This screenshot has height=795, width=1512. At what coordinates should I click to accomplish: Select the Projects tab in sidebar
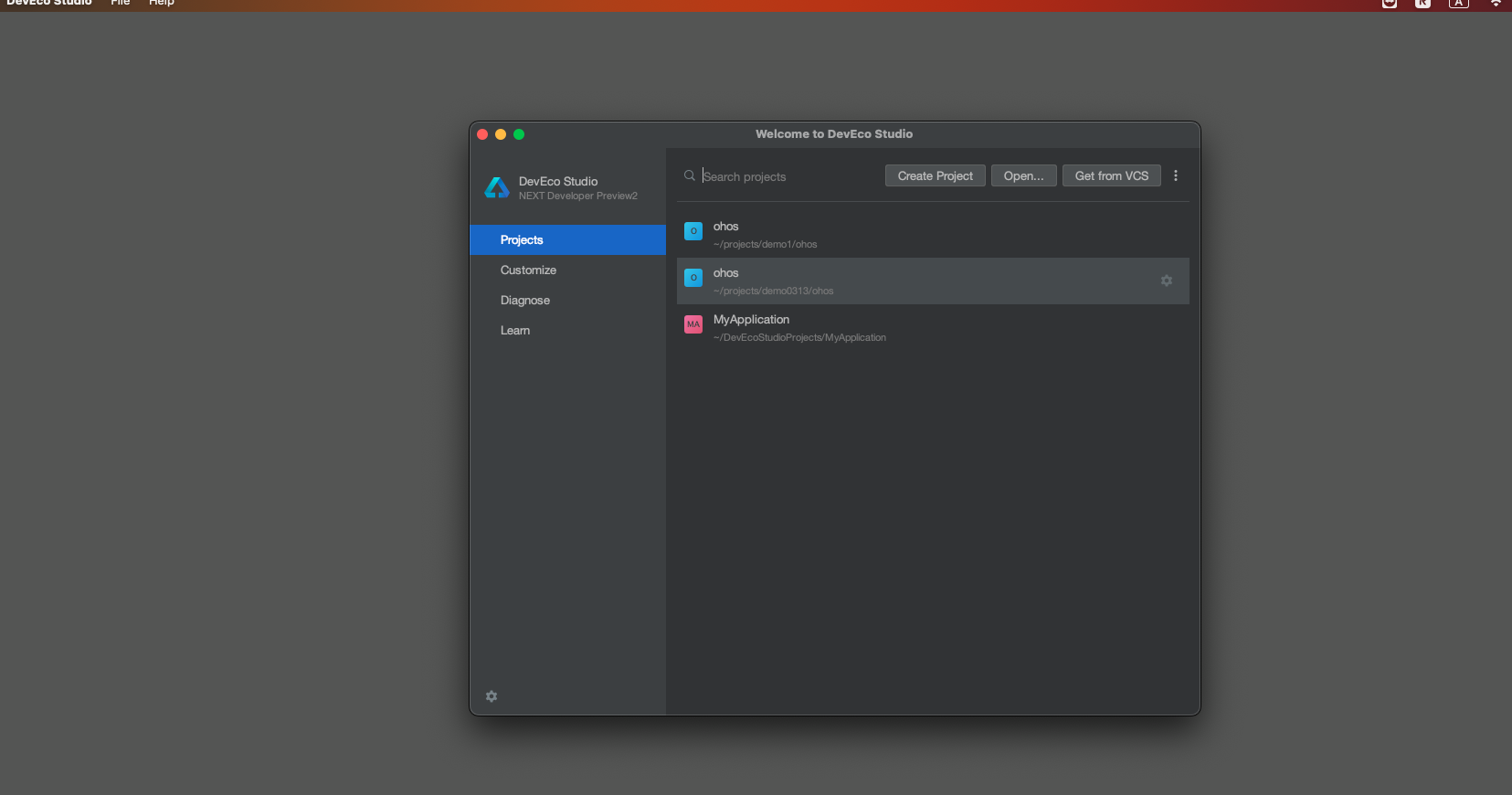pos(522,239)
